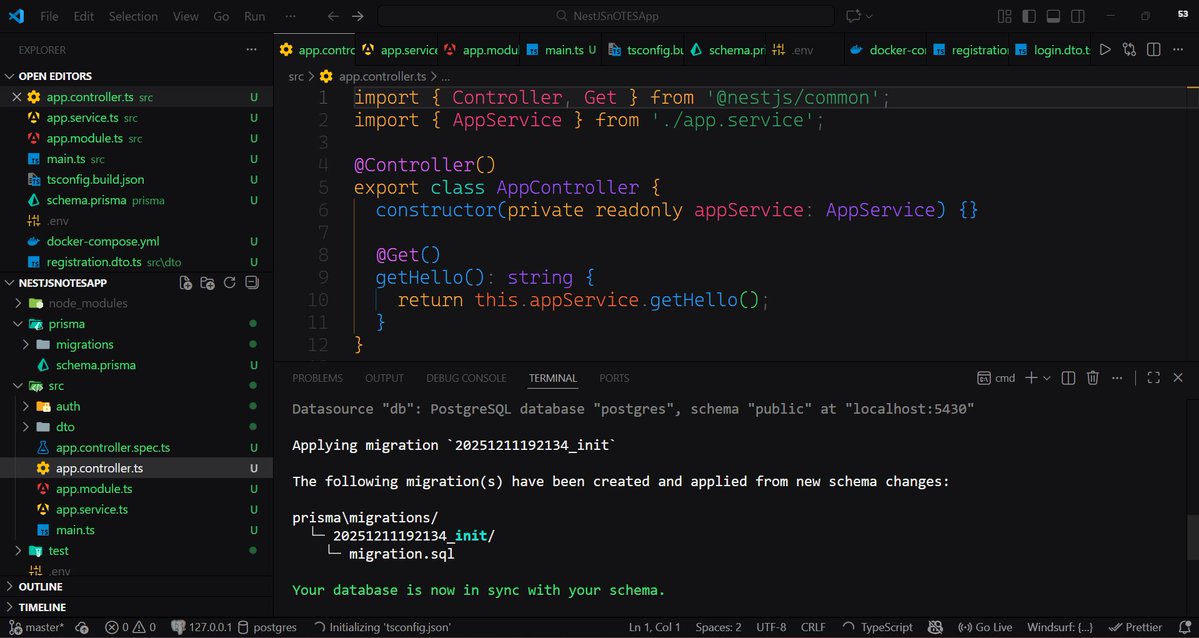Open editor More Actions ellipsis

[x=1178, y=50]
